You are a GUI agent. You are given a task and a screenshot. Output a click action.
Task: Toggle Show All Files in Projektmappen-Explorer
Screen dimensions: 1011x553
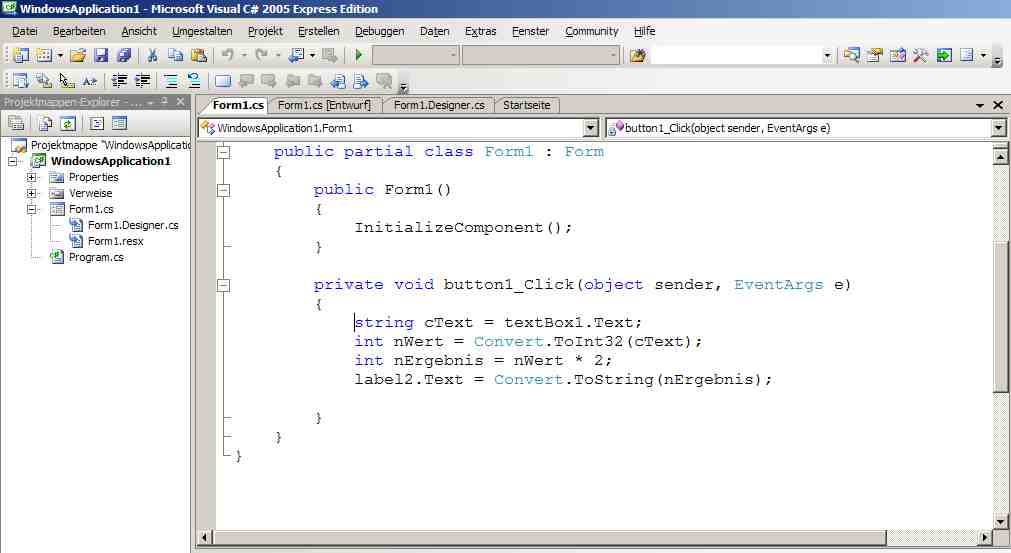[45, 123]
